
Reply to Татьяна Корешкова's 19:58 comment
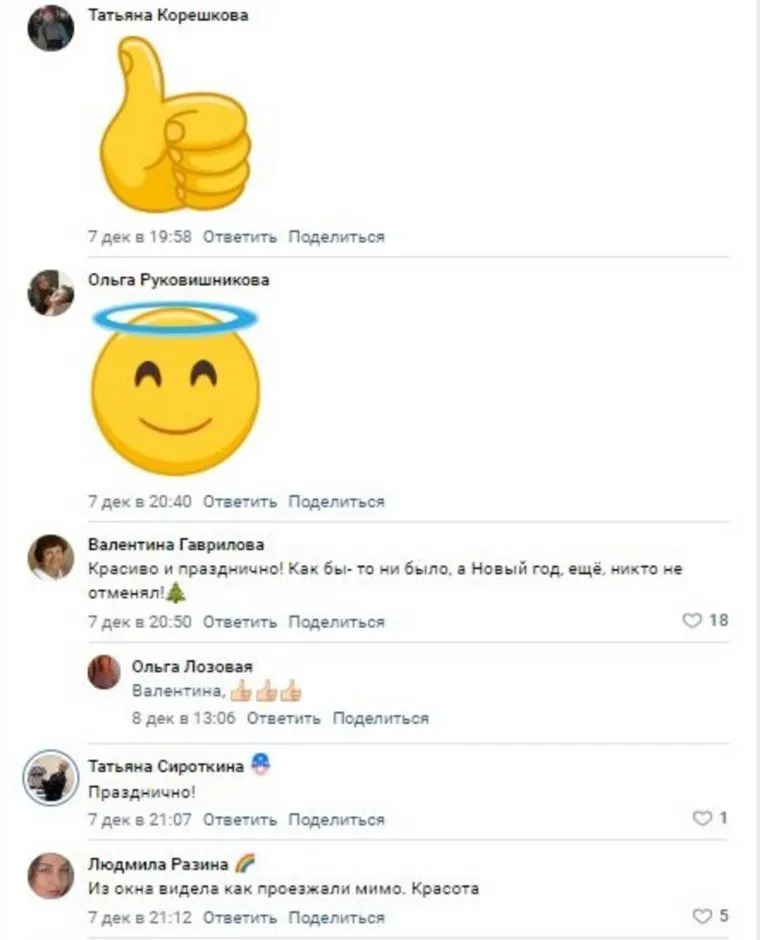coord(240,237)
